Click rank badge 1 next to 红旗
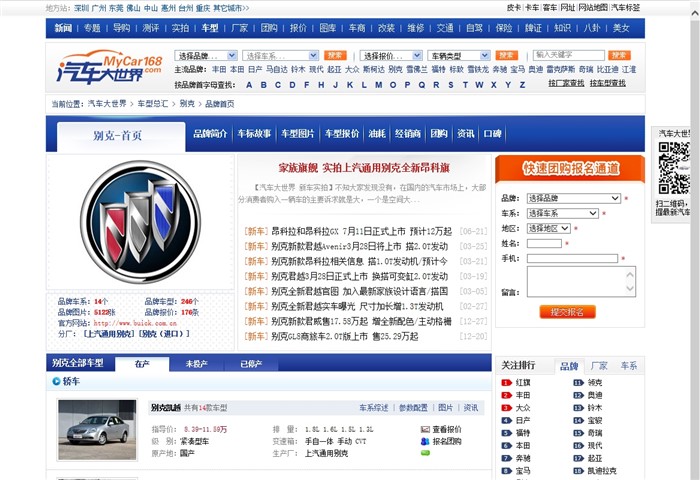 pos(506,383)
